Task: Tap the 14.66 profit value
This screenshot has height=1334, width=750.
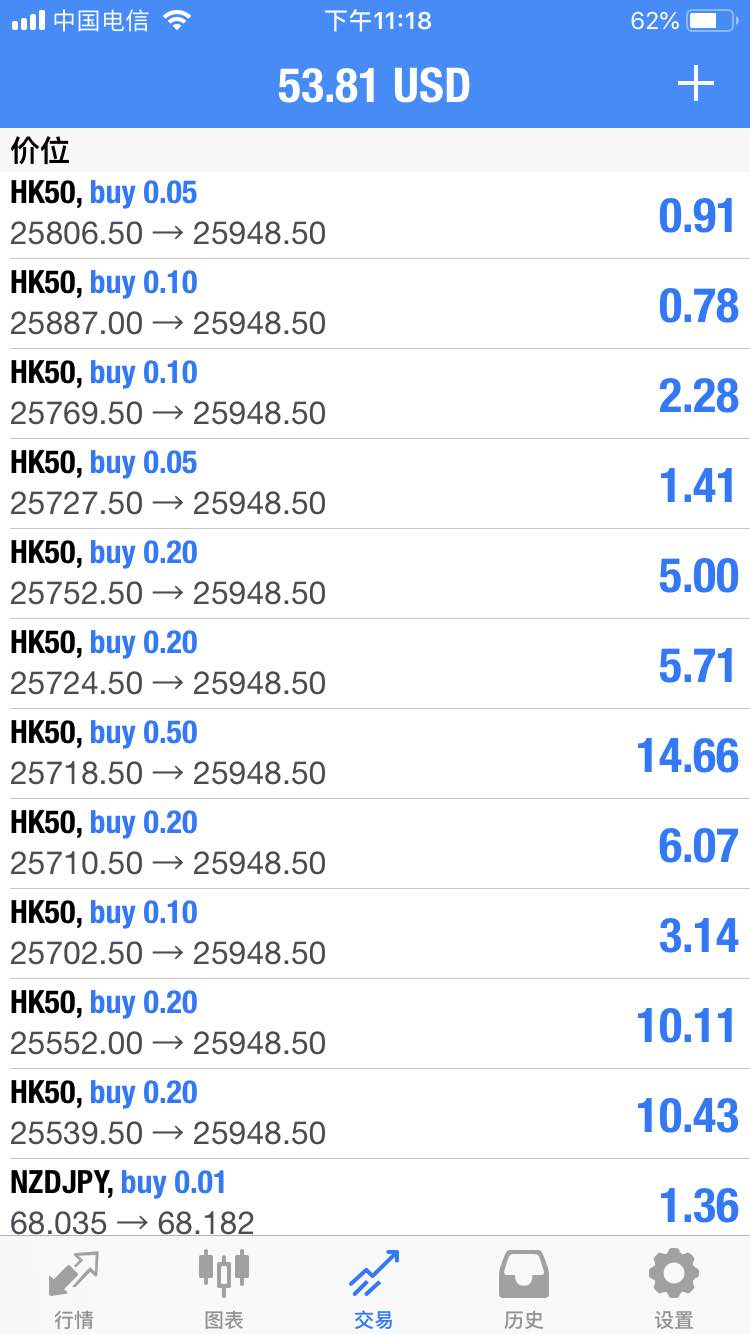Action: click(688, 756)
